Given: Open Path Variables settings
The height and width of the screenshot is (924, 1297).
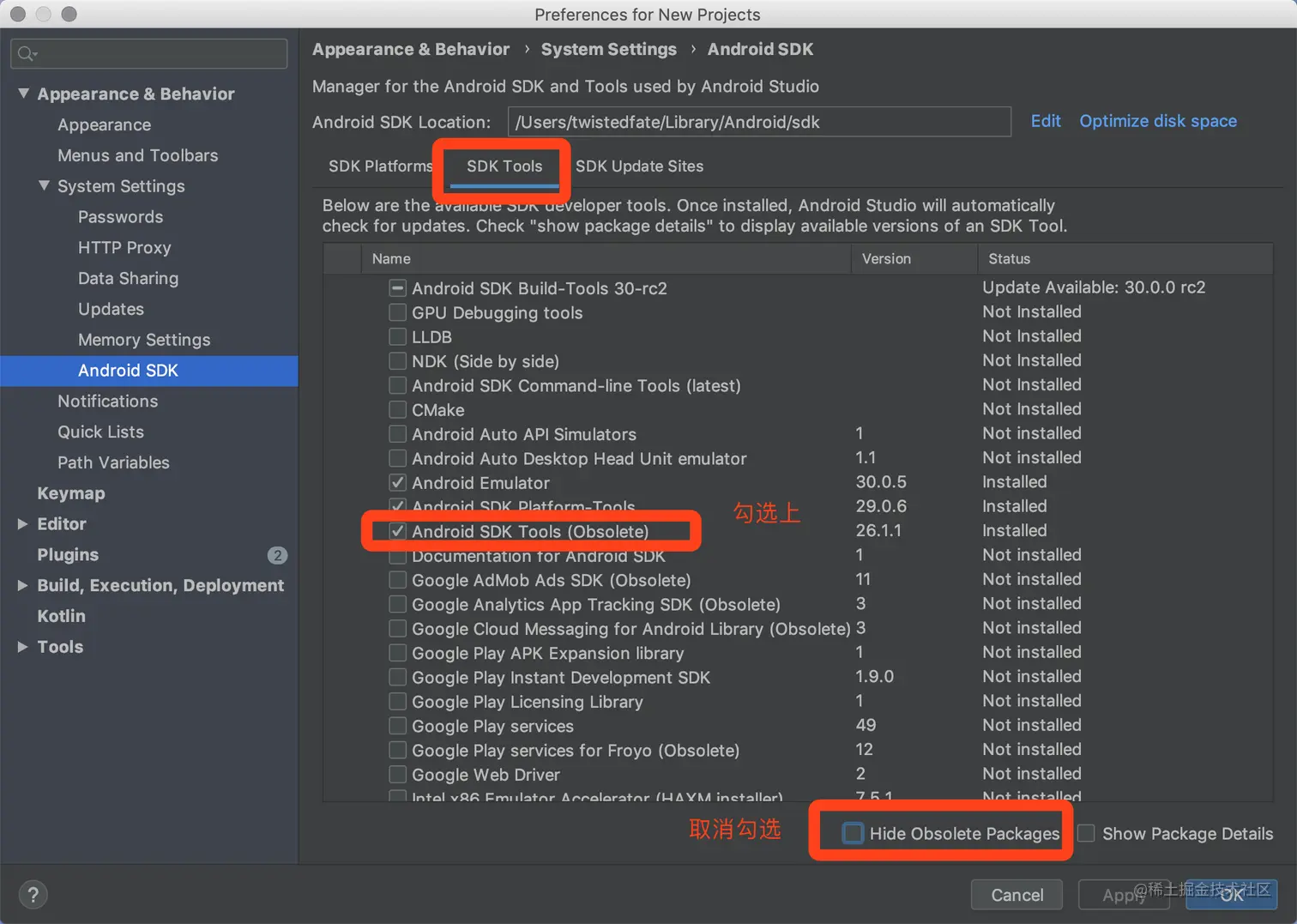Looking at the screenshot, I should 113,462.
